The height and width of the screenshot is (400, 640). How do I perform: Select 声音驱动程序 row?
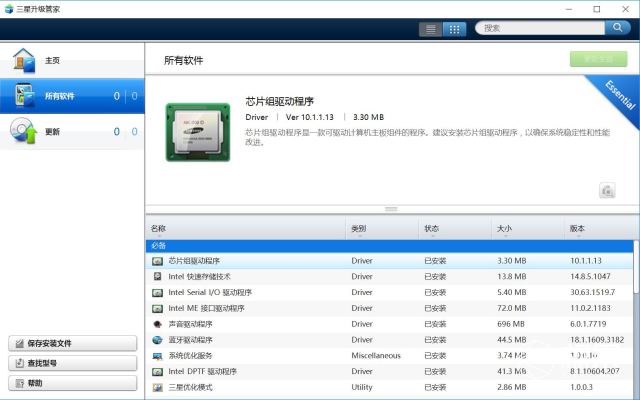389,324
